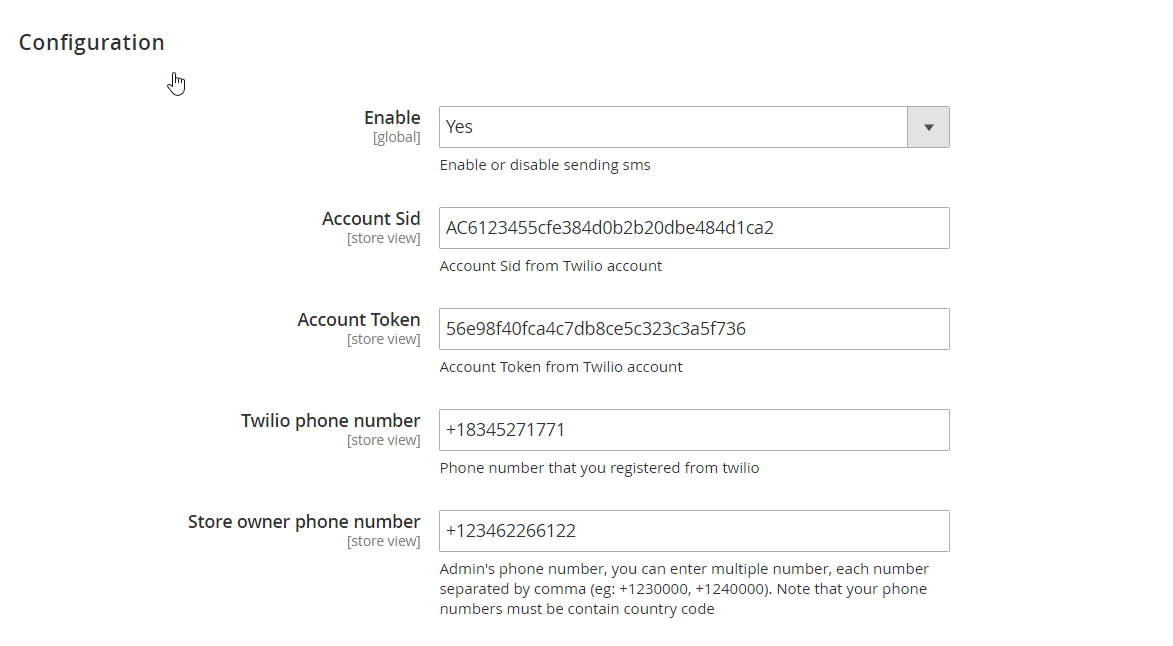Focus the Store owner phone number field
The image size is (1173, 646).
pos(694,531)
